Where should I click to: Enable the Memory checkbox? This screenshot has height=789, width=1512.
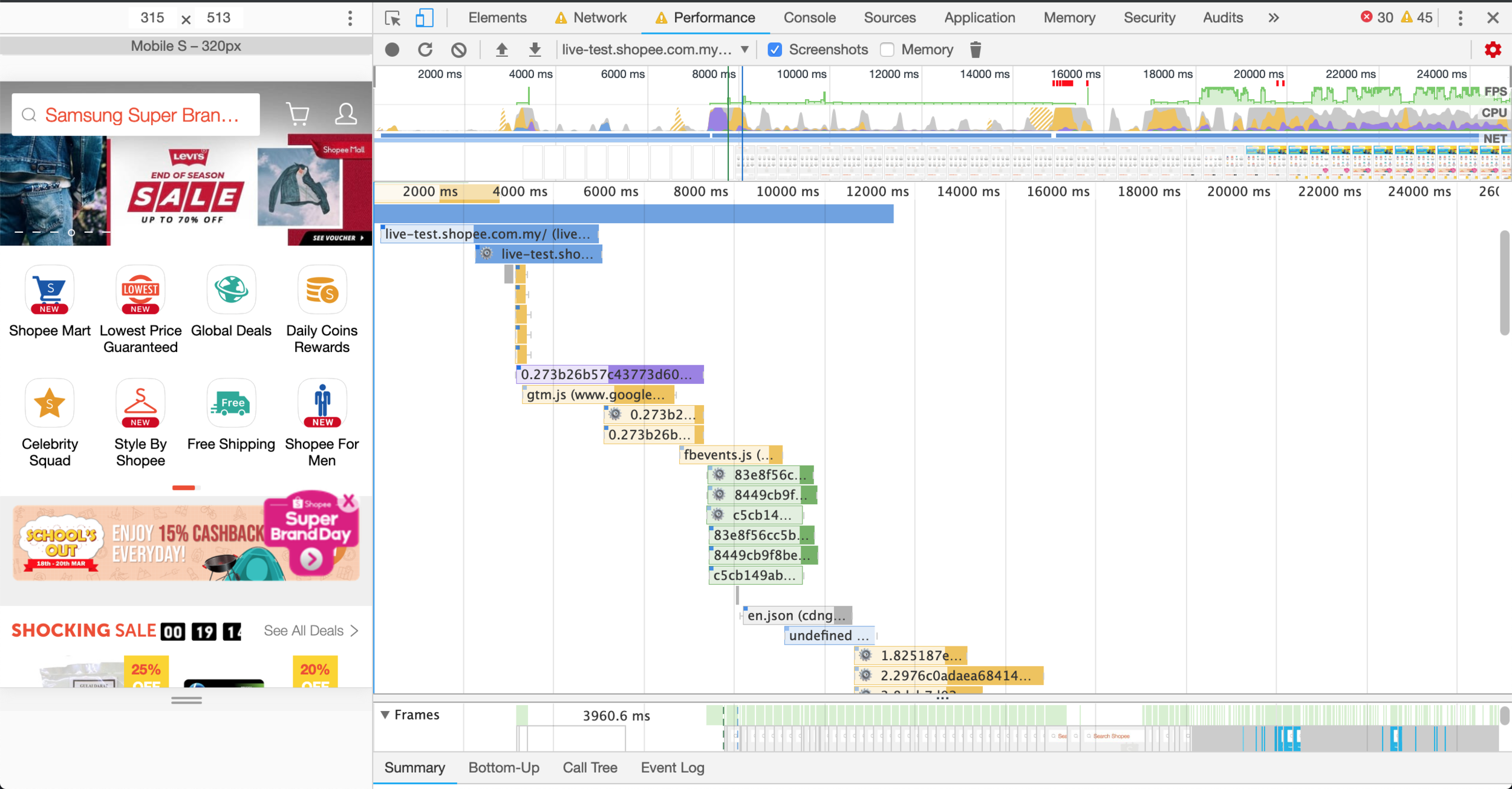[887, 50]
